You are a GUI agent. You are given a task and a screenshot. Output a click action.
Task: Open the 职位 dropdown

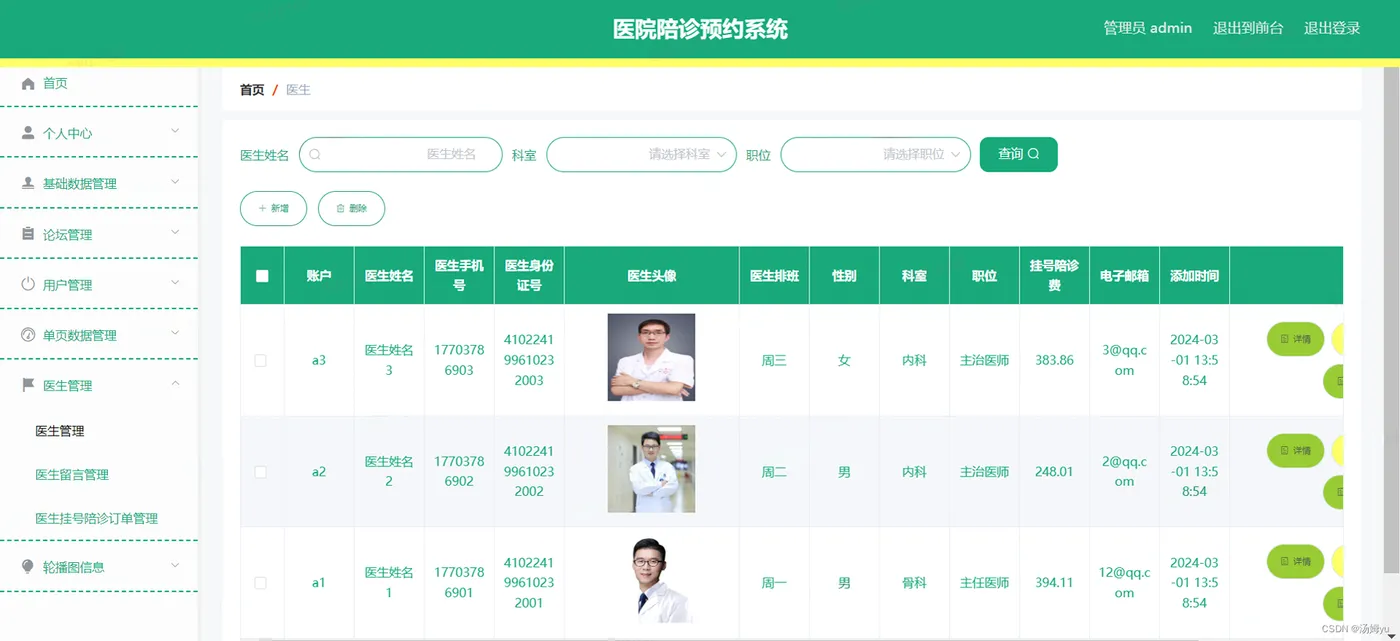[875, 155]
